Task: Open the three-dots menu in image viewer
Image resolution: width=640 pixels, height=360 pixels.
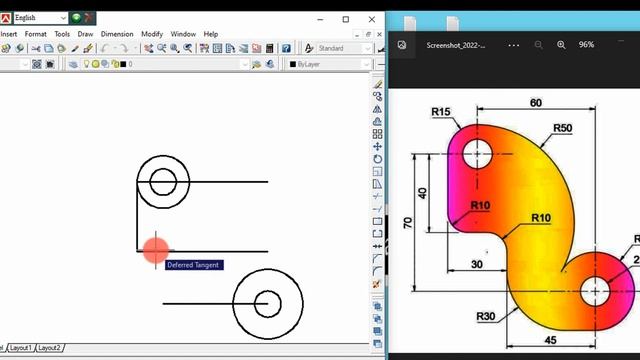Action: [x=513, y=45]
